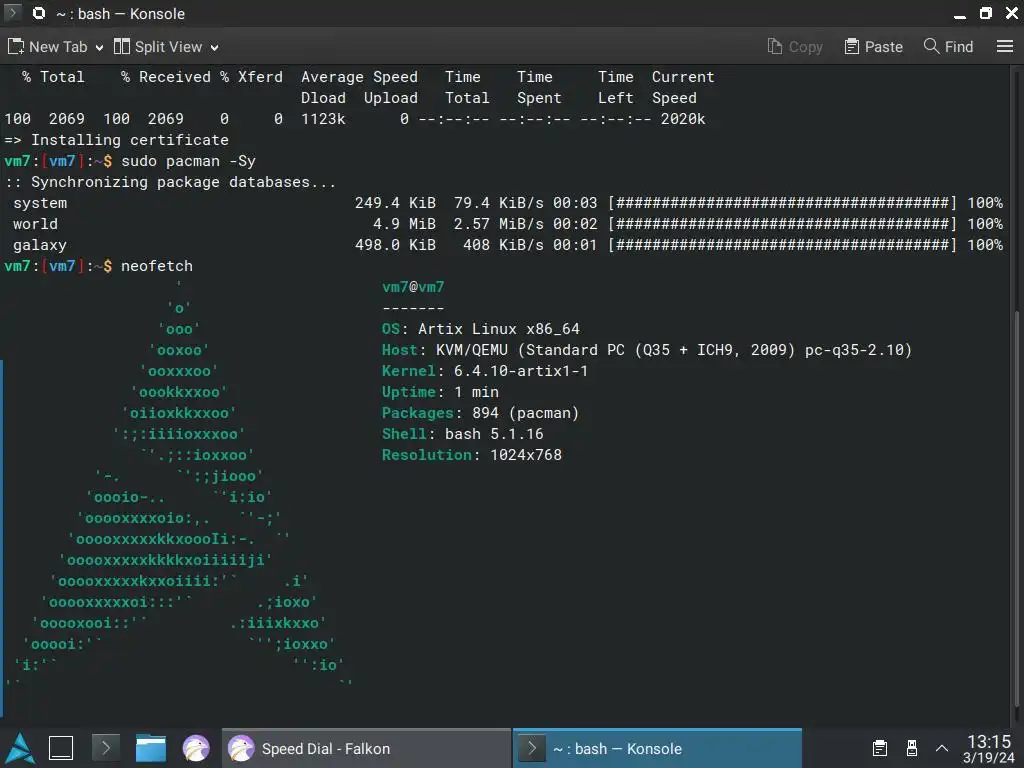The width and height of the screenshot is (1024, 768).
Task: Click the Konsole title bar terminal icon
Action: [12, 13]
